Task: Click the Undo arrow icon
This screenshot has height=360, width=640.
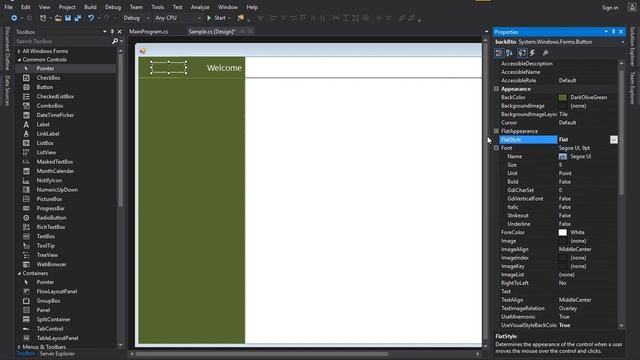Action: [x=91, y=18]
